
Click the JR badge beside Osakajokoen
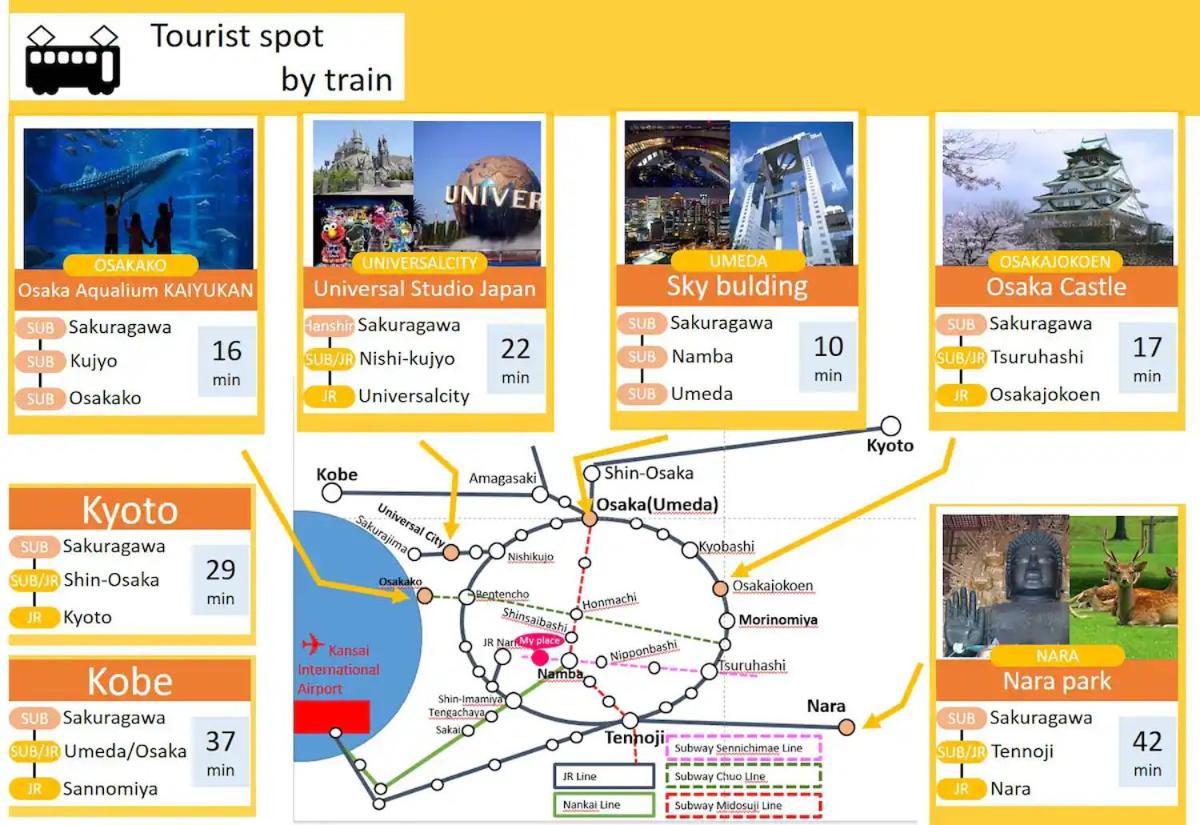(x=961, y=395)
